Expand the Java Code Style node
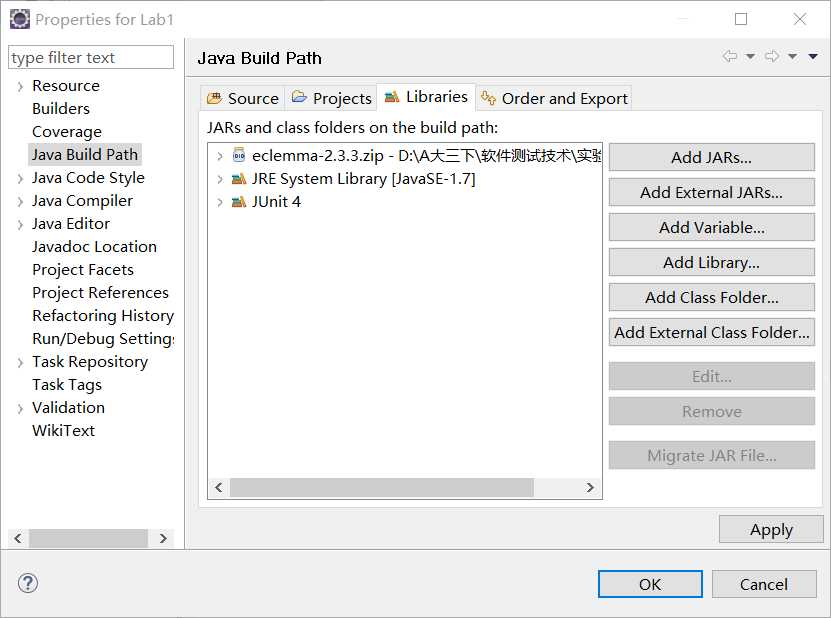 point(20,179)
